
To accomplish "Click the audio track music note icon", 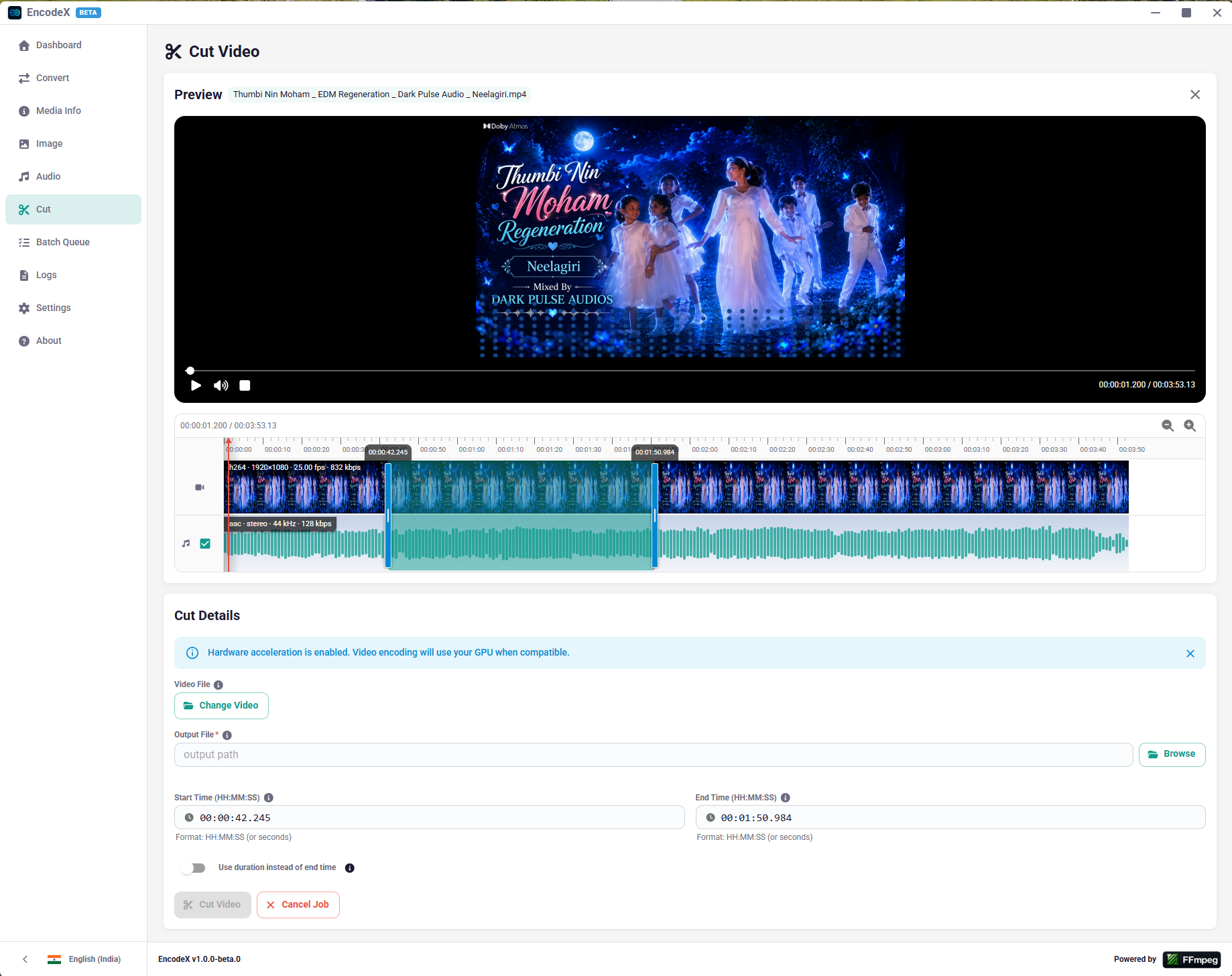I will coord(186,544).
